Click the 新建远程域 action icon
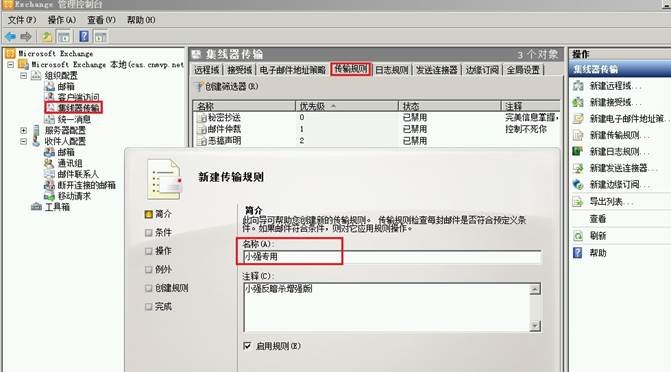Image resolution: width=671 pixels, height=372 pixels. tap(578, 86)
